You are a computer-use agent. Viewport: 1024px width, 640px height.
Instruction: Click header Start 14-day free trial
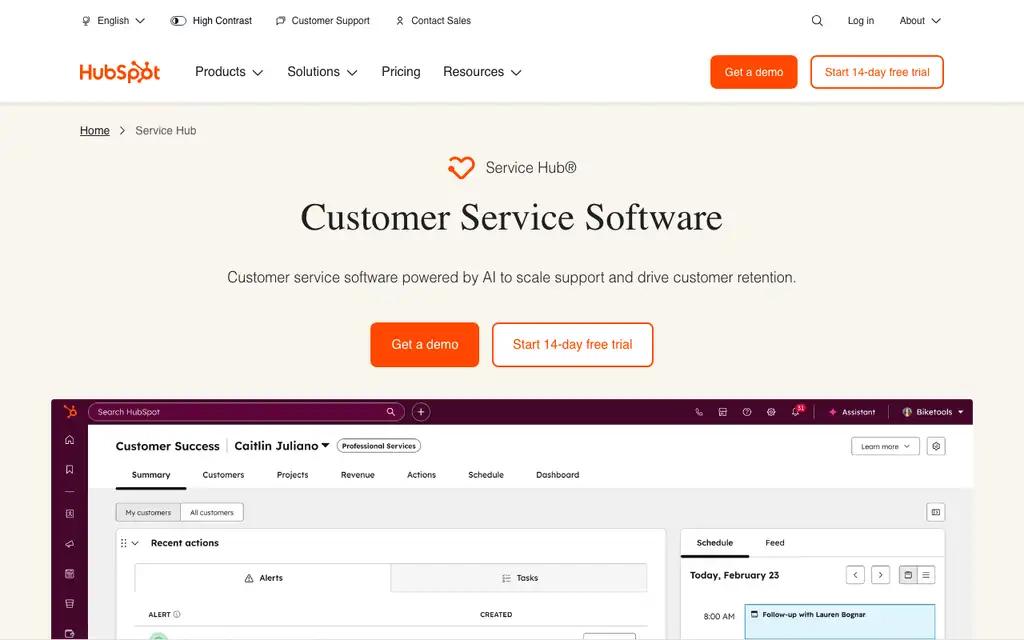[x=877, y=72]
